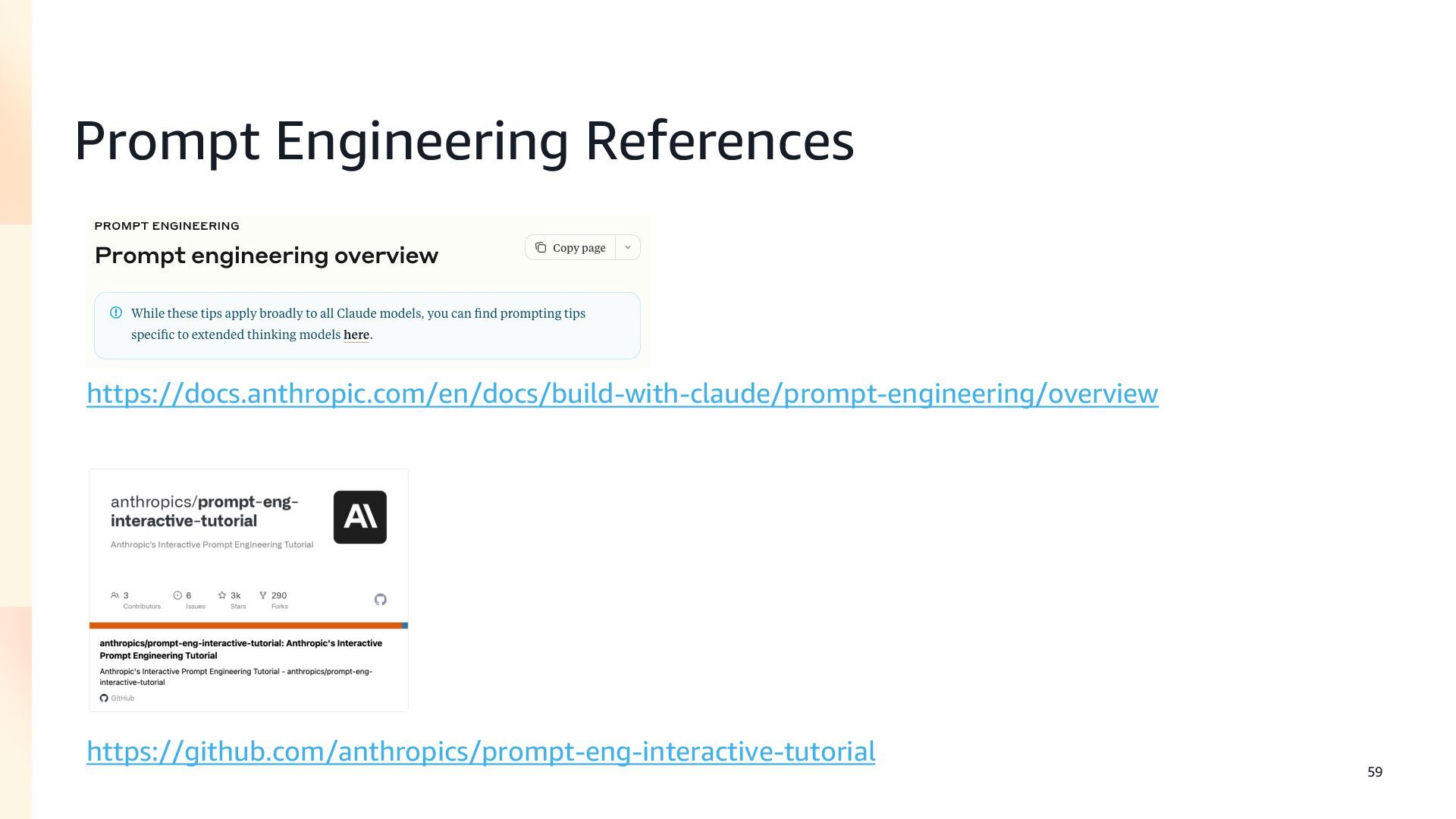Click the copy icon inside Copy page button

[541, 248]
